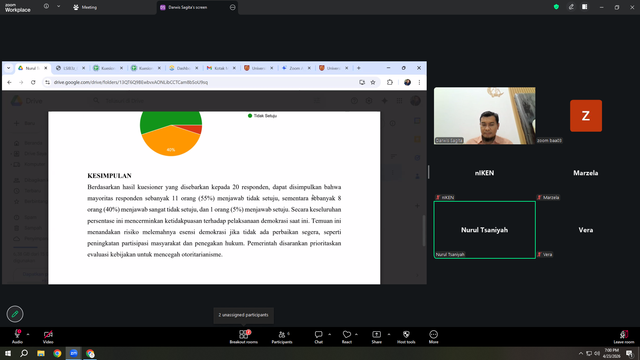Select the nIKEN participant tile

[484, 173]
